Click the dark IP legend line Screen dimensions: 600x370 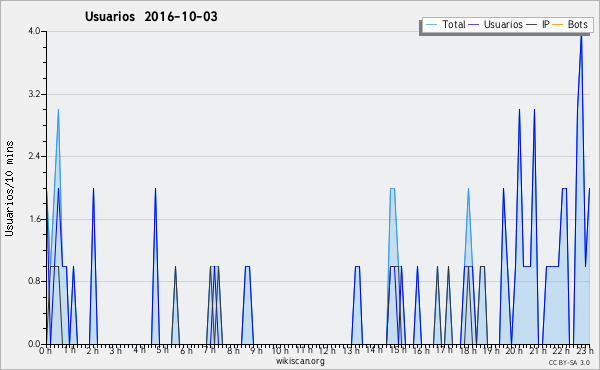532,25
